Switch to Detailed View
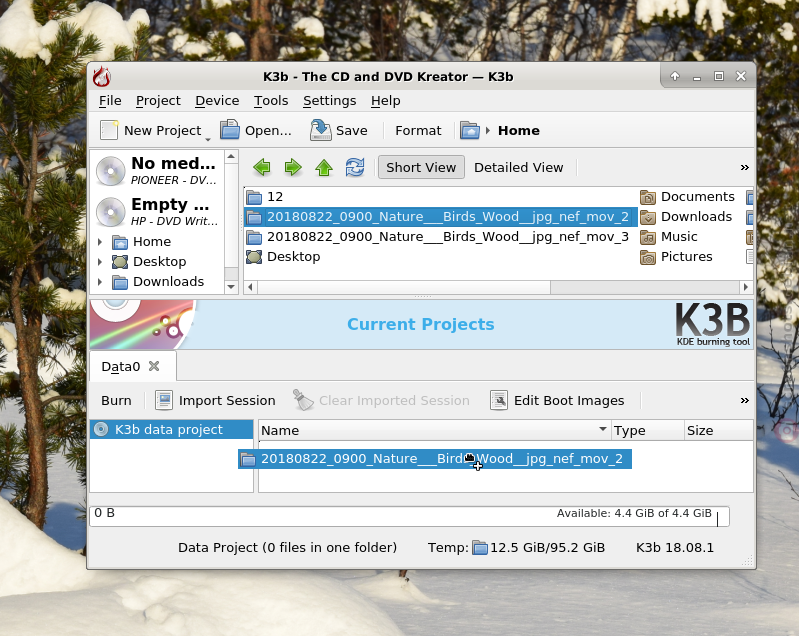 (518, 167)
